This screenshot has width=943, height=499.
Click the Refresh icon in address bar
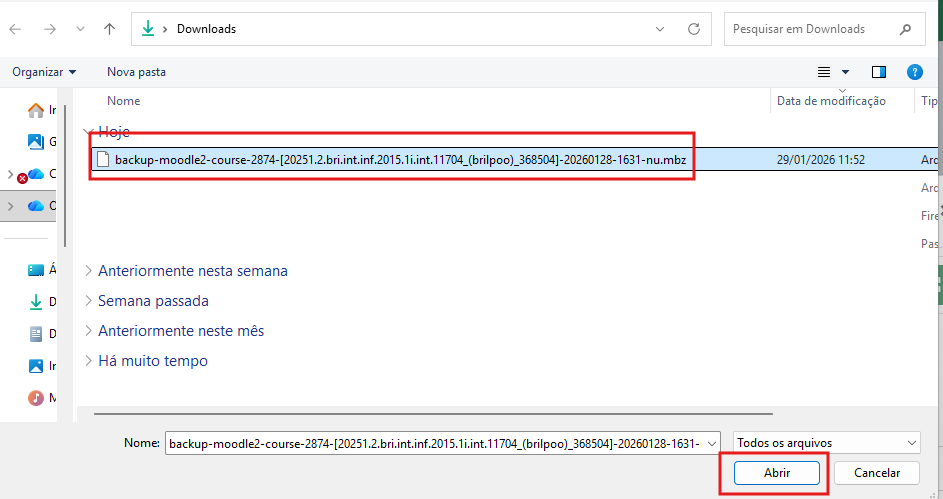click(x=693, y=29)
